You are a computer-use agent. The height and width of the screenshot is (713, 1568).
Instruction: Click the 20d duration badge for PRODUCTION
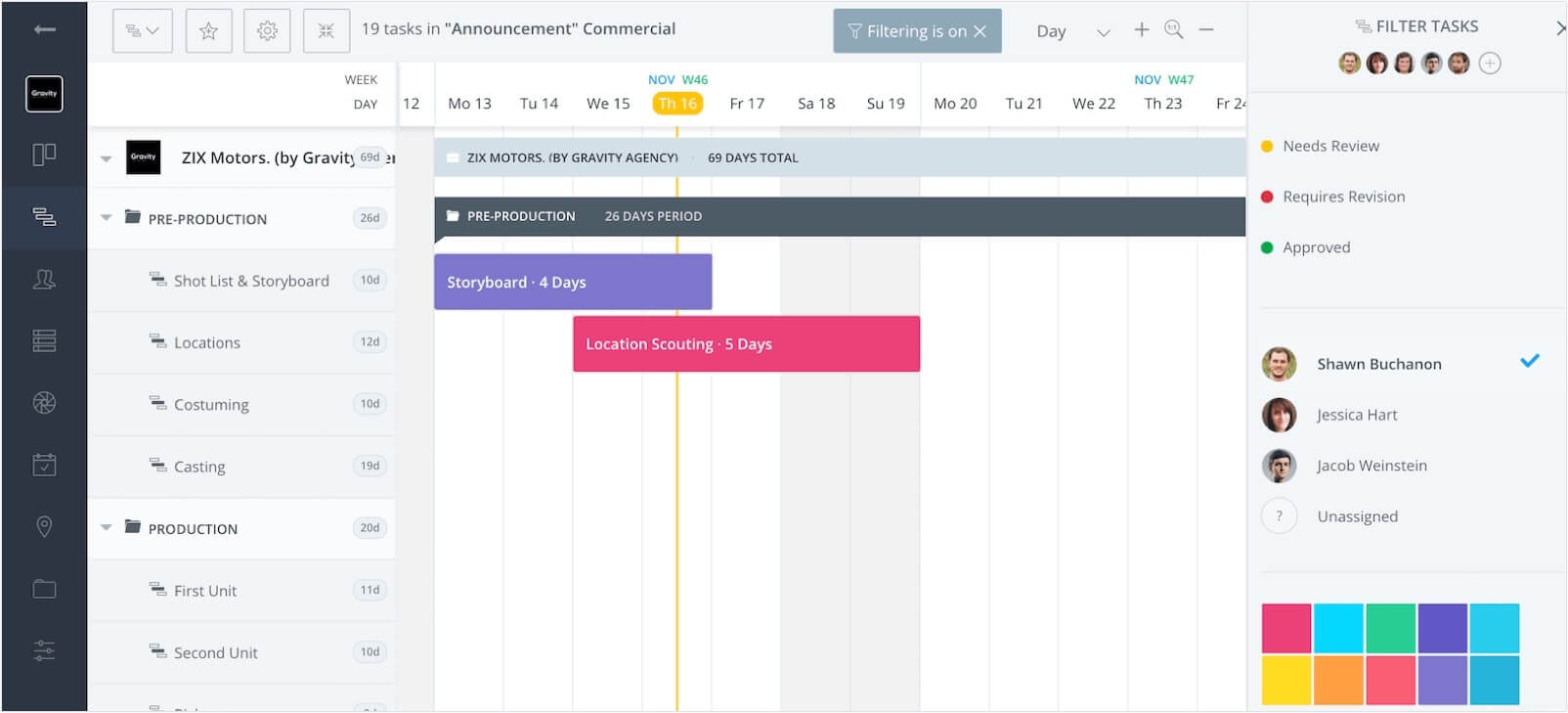point(370,528)
